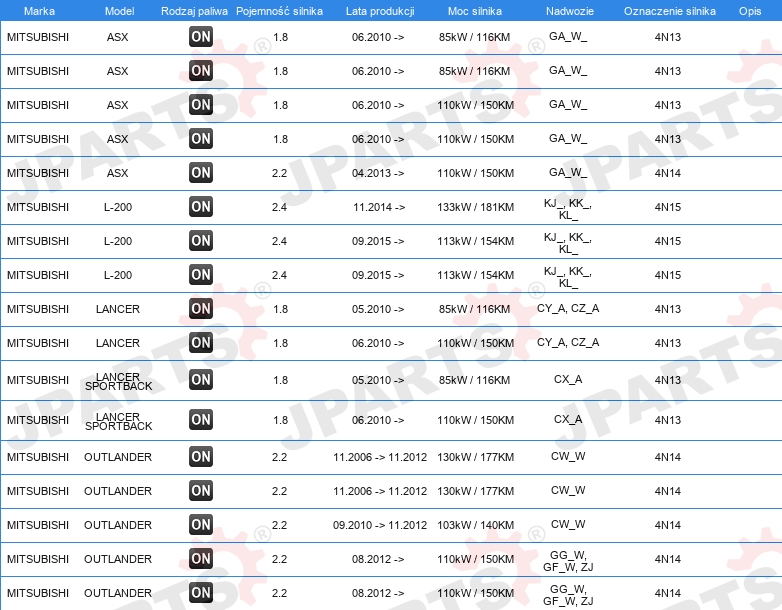782x610 pixels.
Task: Click the Pojemność silnika column header
Action: pos(279,11)
